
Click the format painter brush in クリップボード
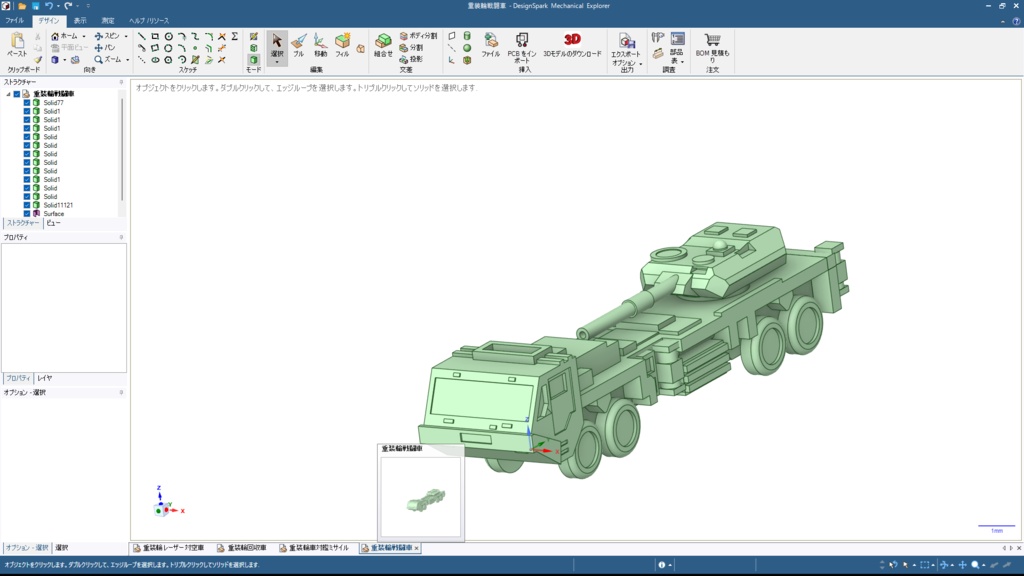click(x=38, y=59)
